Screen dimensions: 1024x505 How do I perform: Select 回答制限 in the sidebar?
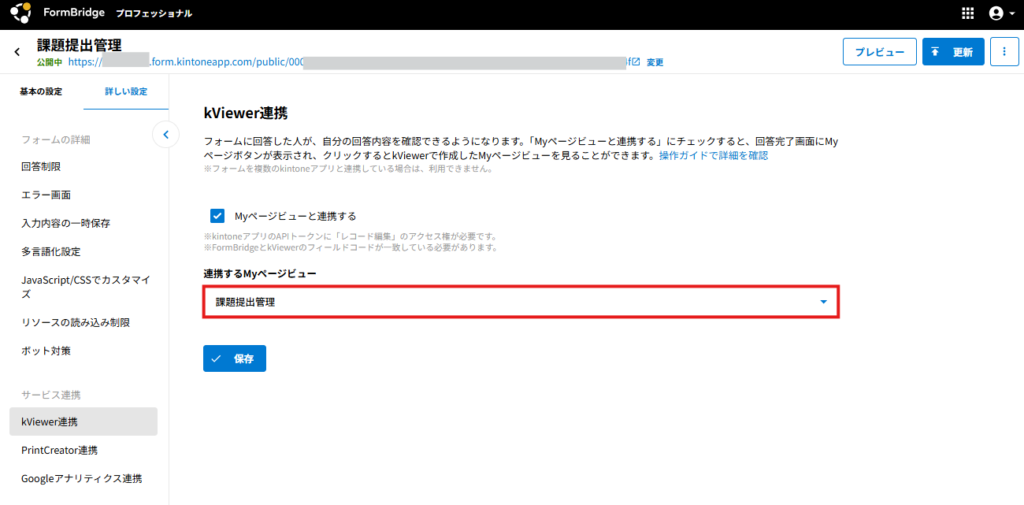[41, 167]
